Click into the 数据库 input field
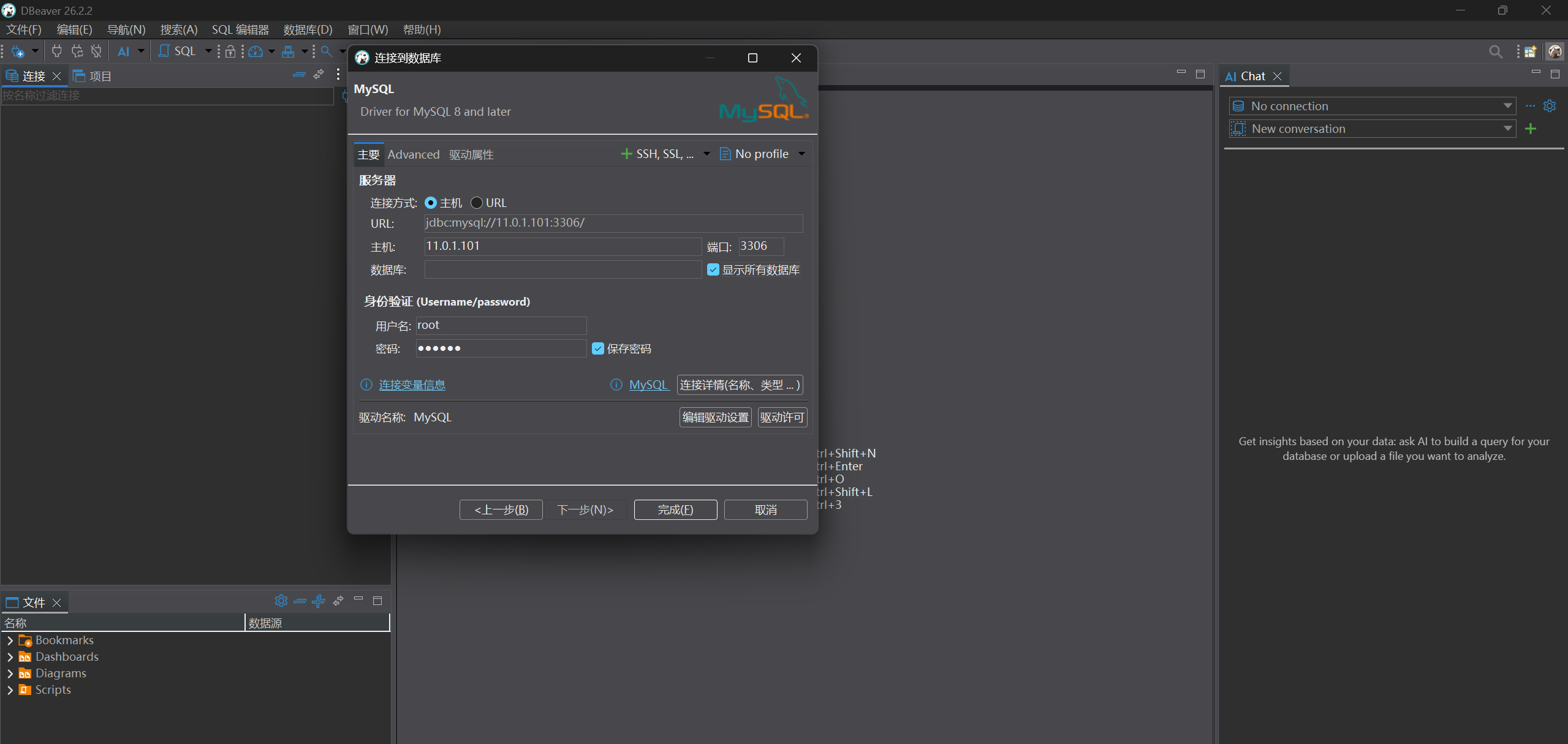 pyautogui.click(x=562, y=269)
